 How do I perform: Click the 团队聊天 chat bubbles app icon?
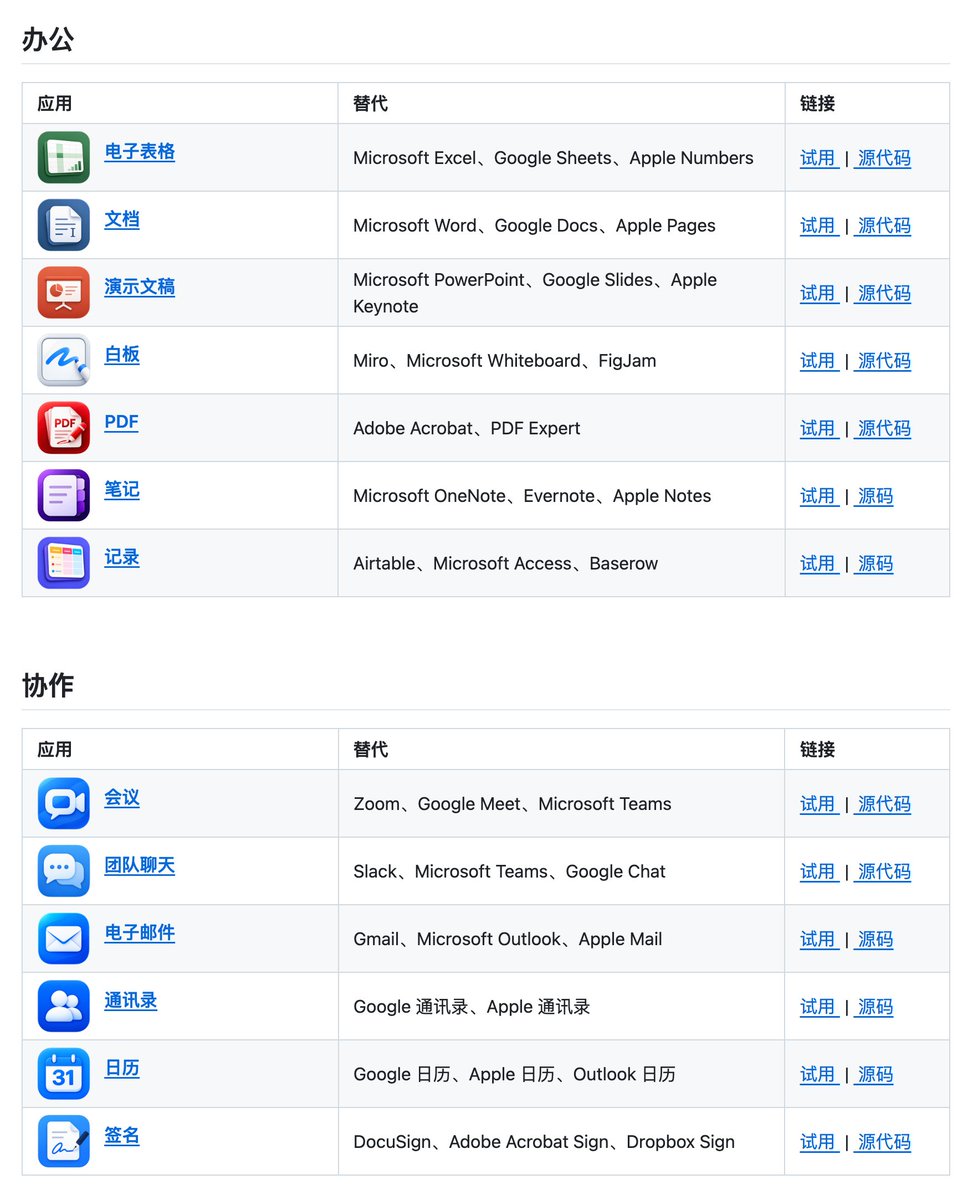(64, 871)
